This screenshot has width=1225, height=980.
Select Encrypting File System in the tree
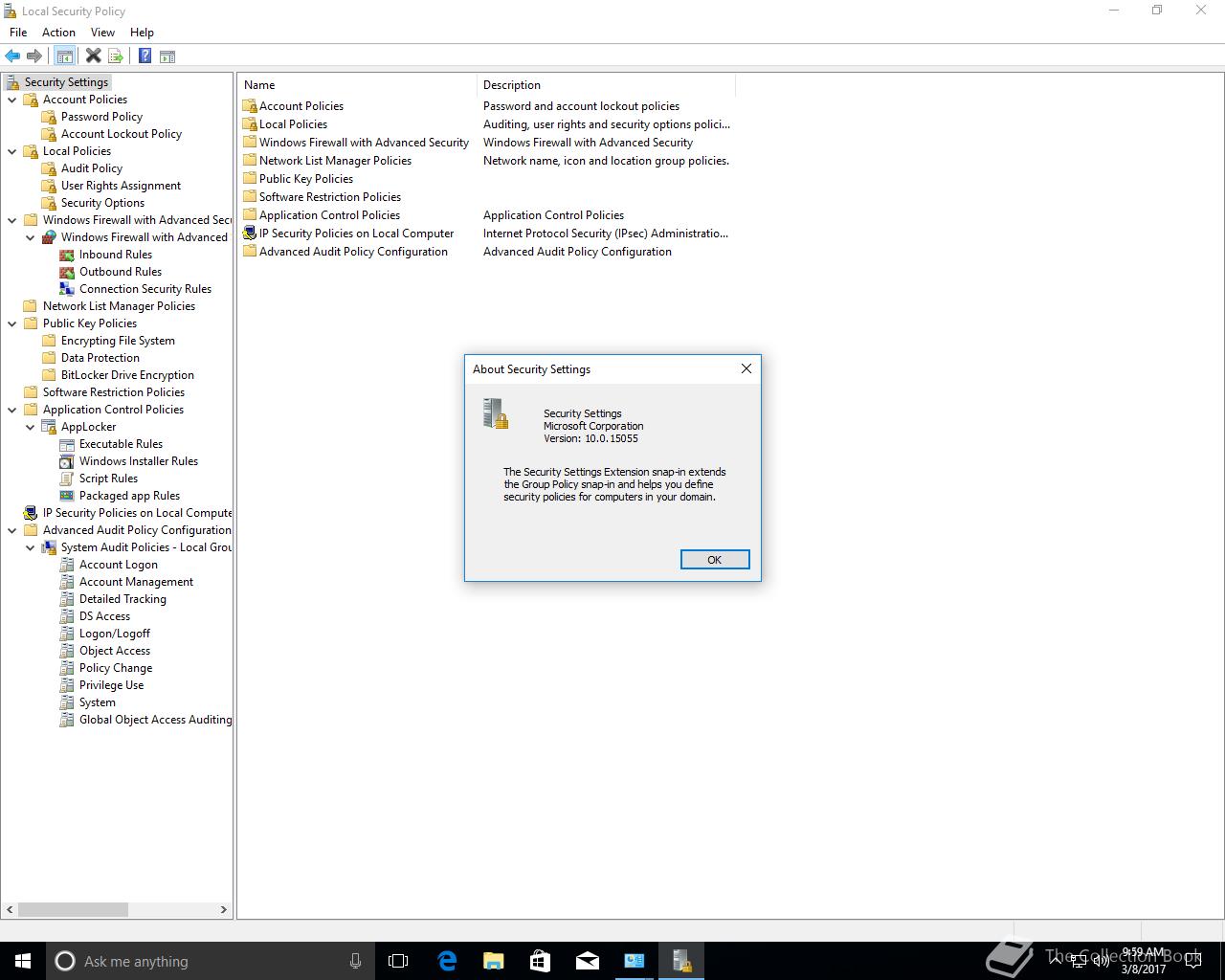tap(118, 341)
